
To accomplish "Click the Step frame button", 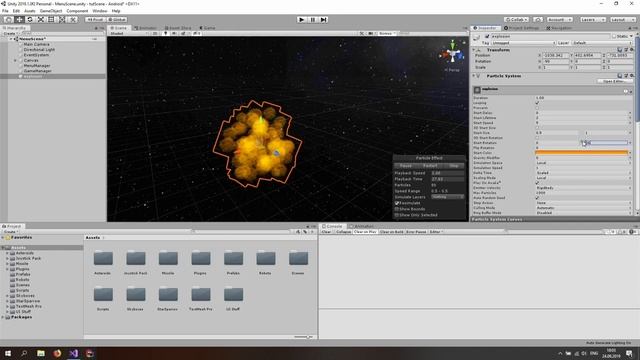I will point(323,20).
